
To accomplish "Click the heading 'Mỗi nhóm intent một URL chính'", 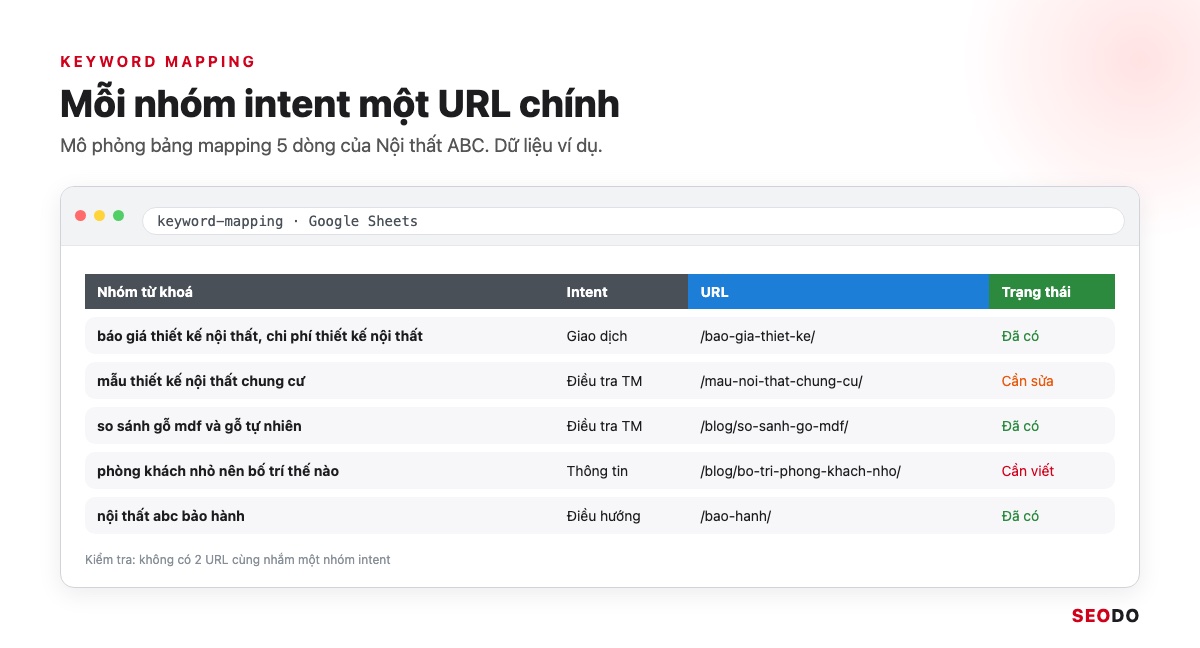I will pos(340,104).
